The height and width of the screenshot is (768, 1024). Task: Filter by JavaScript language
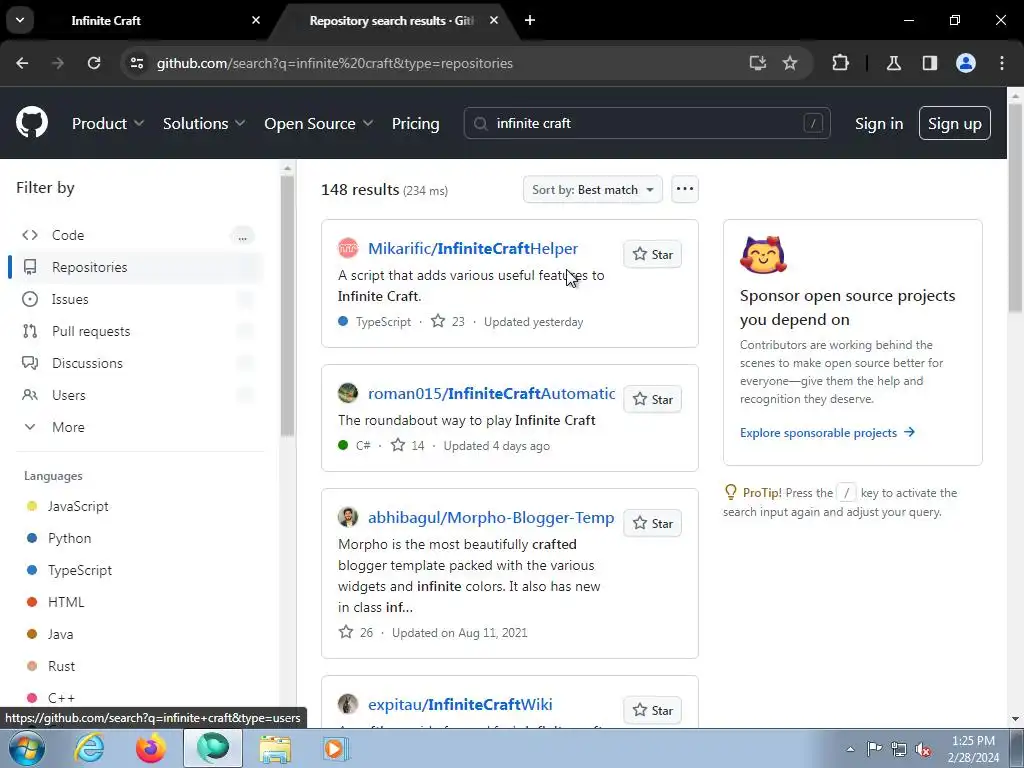(x=78, y=506)
